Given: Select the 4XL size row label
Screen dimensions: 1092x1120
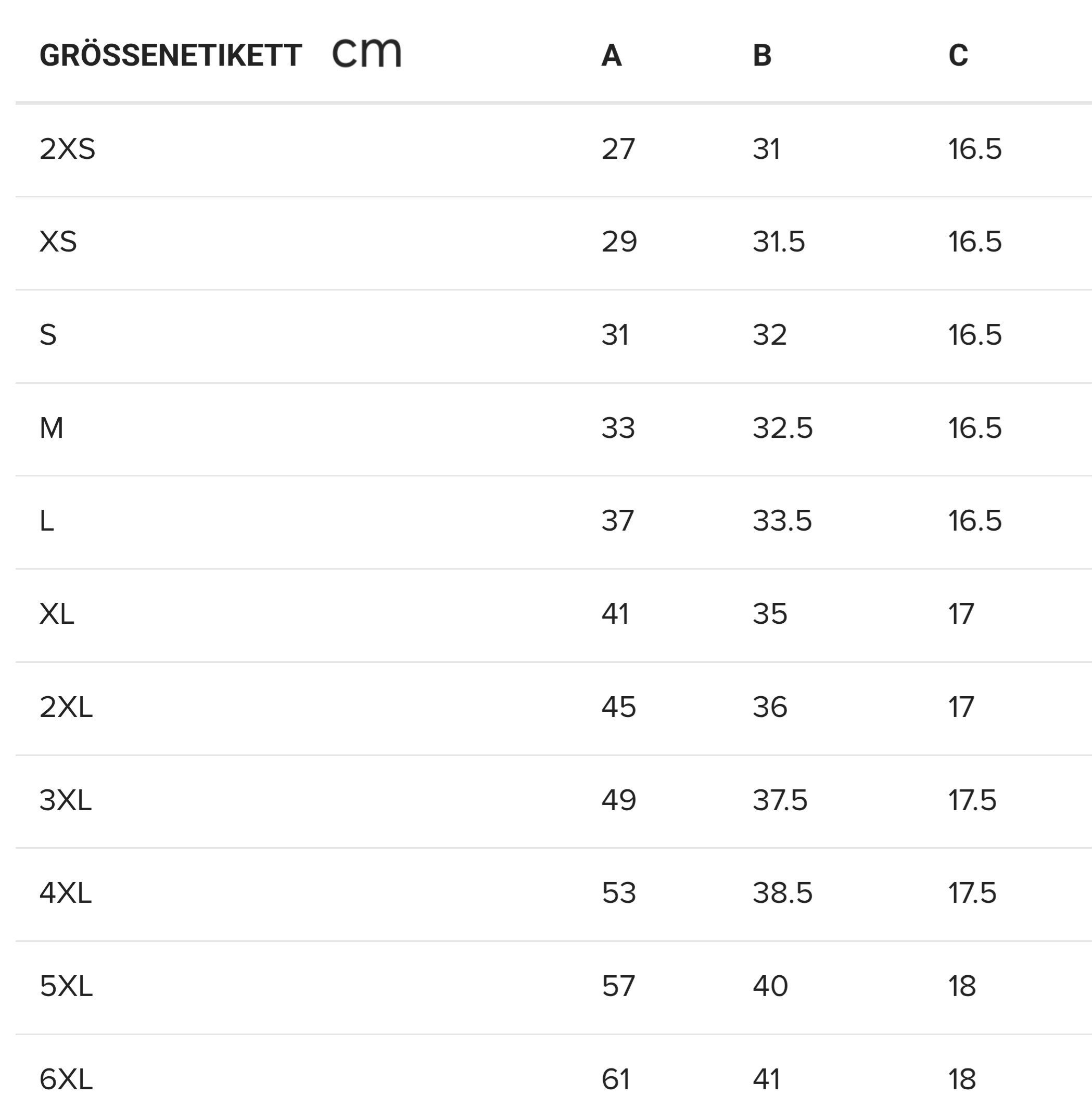Looking at the screenshot, I should pyautogui.click(x=66, y=894).
